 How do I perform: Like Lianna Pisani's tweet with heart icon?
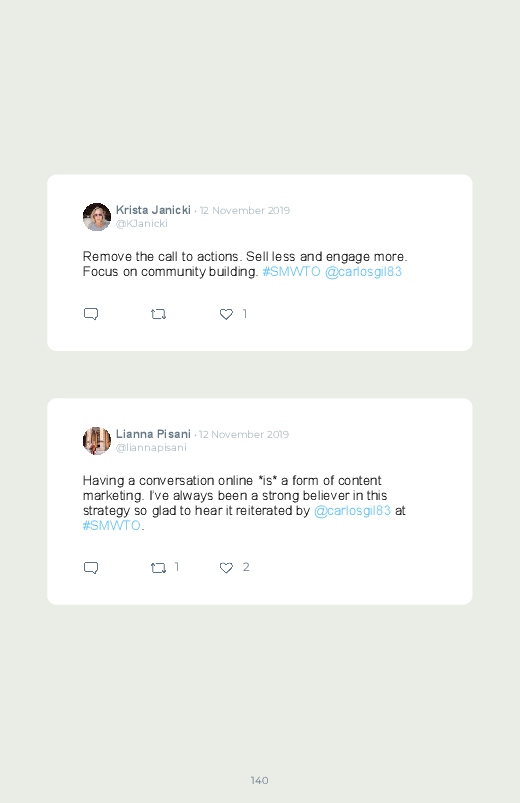226,567
